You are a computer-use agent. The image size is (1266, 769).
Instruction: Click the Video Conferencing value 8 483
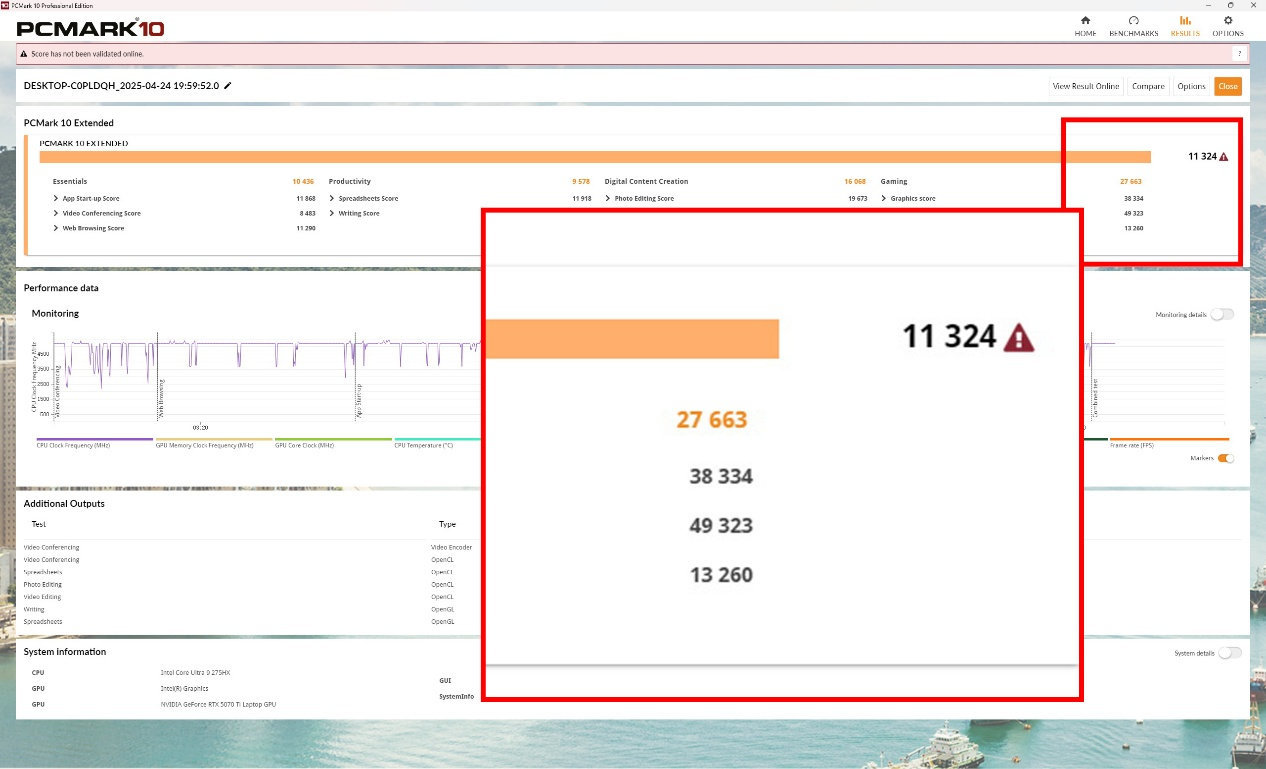coord(307,213)
